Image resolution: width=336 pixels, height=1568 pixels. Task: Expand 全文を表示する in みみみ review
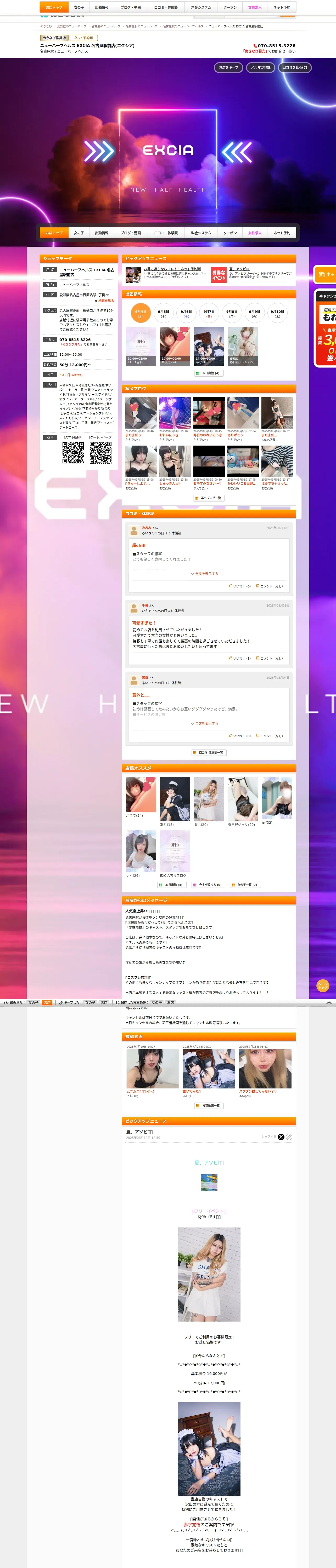(204, 573)
